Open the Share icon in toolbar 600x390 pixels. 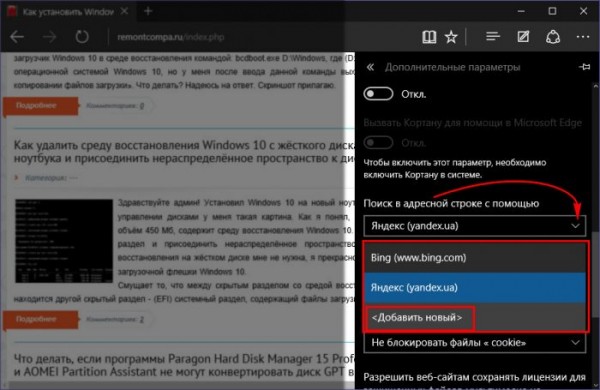553,37
